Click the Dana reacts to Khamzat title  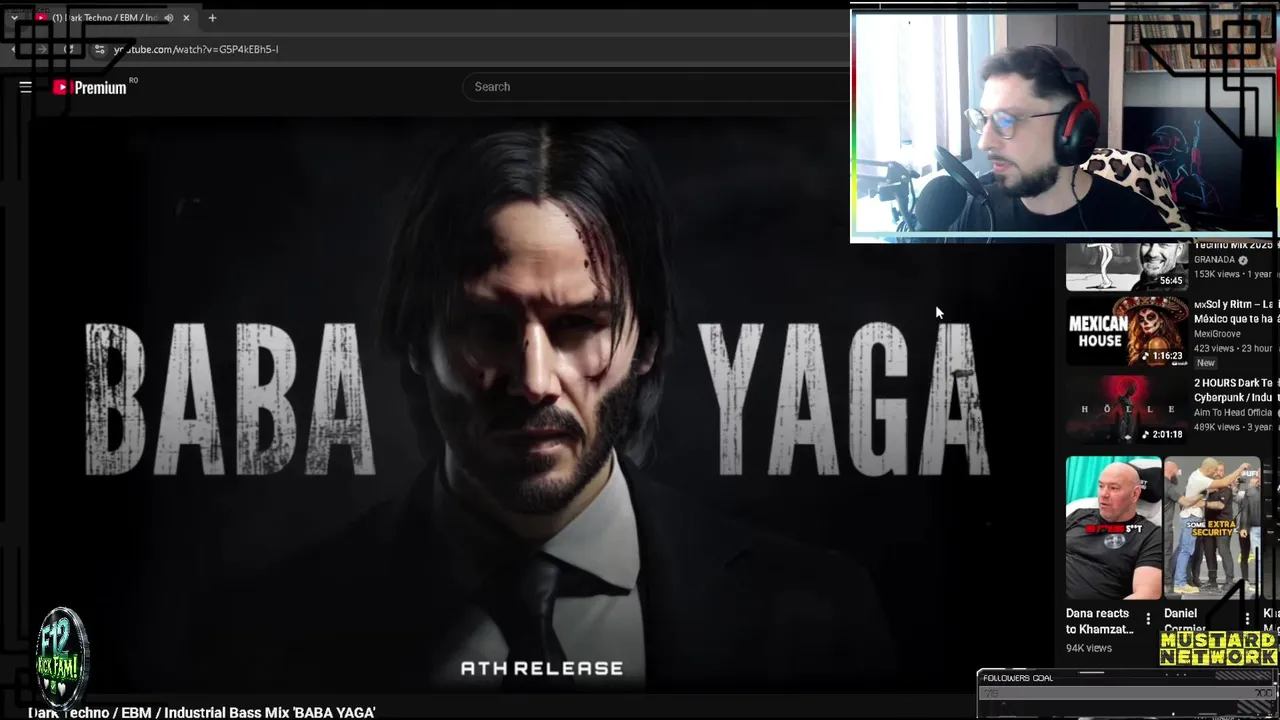coord(1100,621)
